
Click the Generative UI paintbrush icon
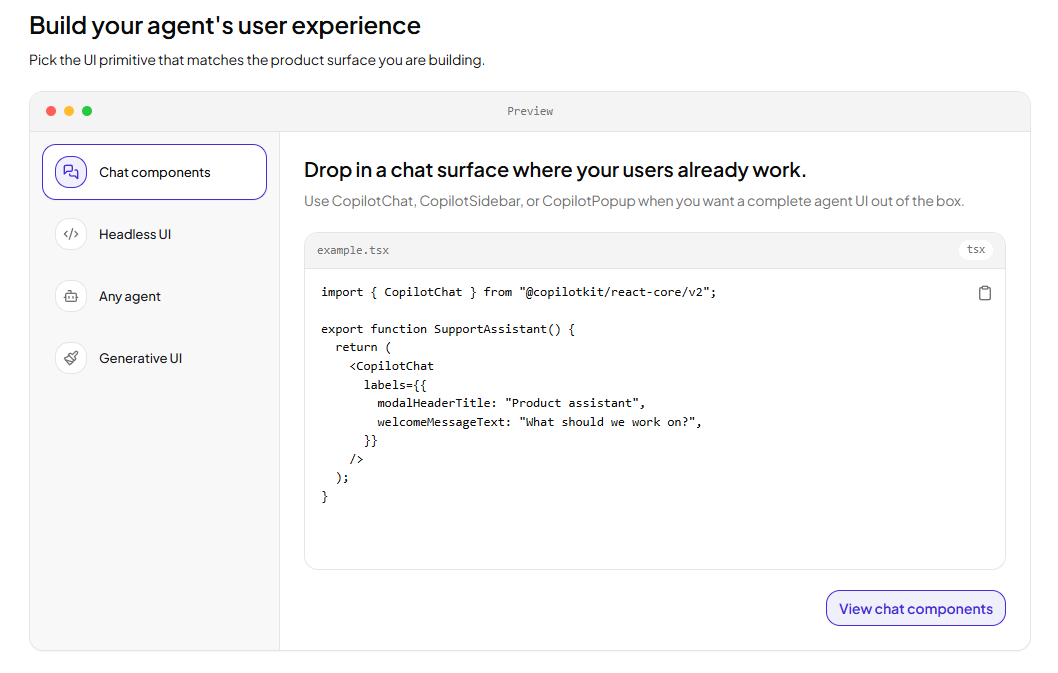tap(71, 358)
